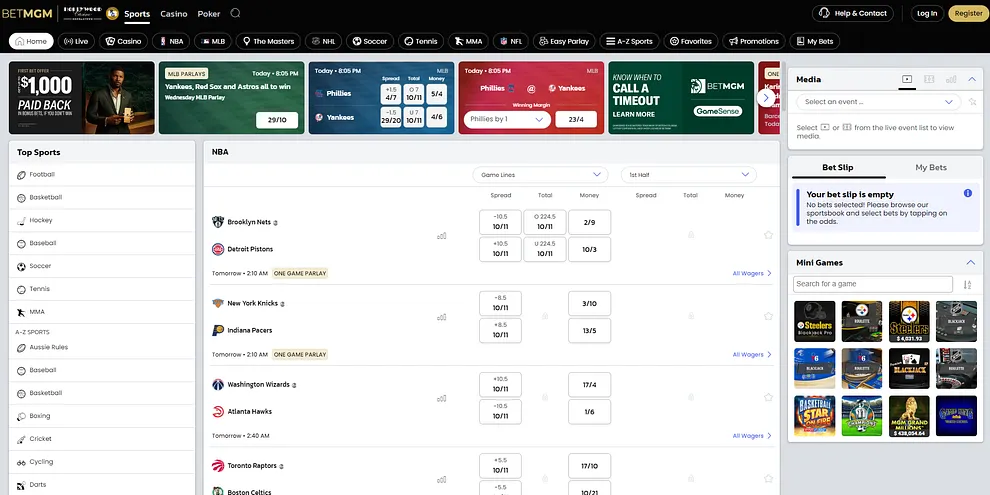Viewport: 990px width, 495px height.
Task: Go to Live section in nav bar
Action: (x=76, y=42)
